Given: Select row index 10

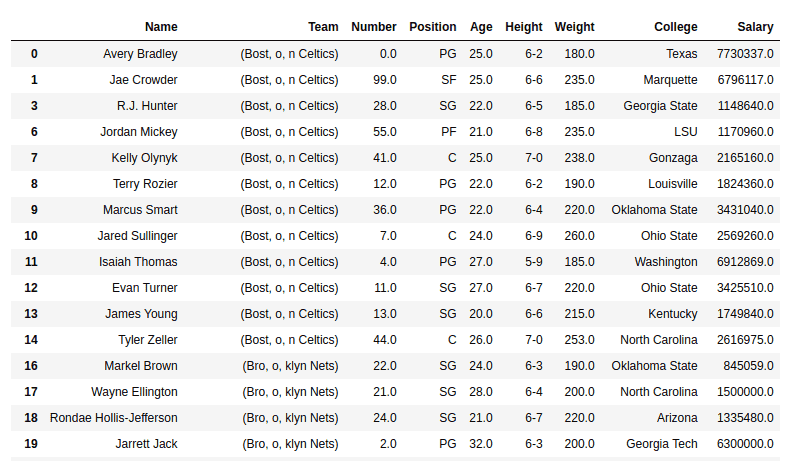Looking at the screenshot, I should 31,236.
